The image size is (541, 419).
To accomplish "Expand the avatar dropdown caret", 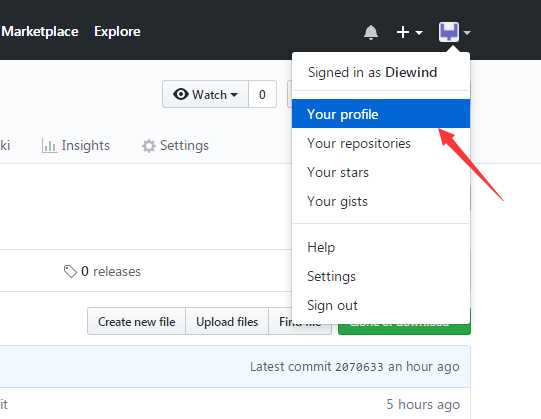I will click(x=467, y=33).
